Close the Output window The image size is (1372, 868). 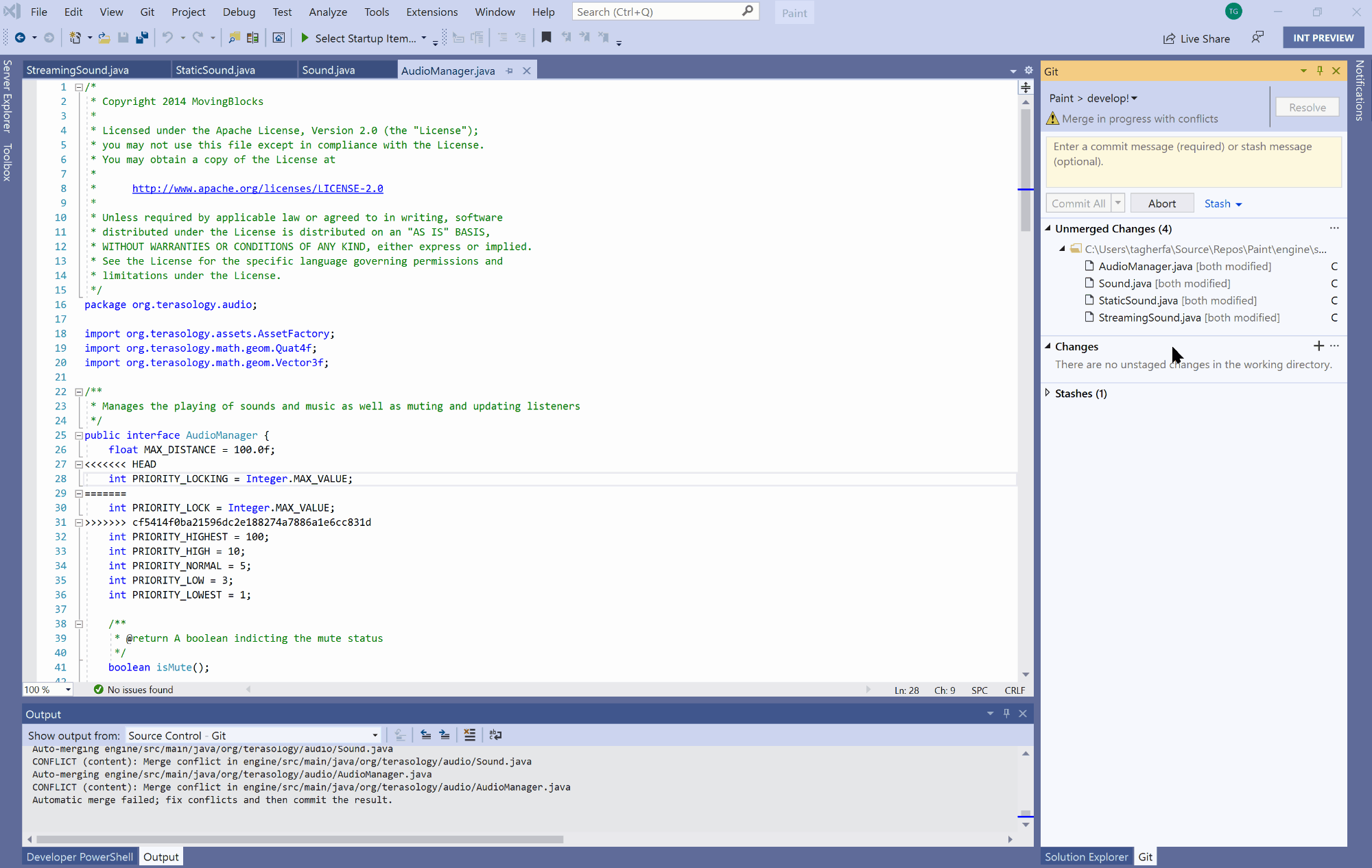[x=1023, y=713]
